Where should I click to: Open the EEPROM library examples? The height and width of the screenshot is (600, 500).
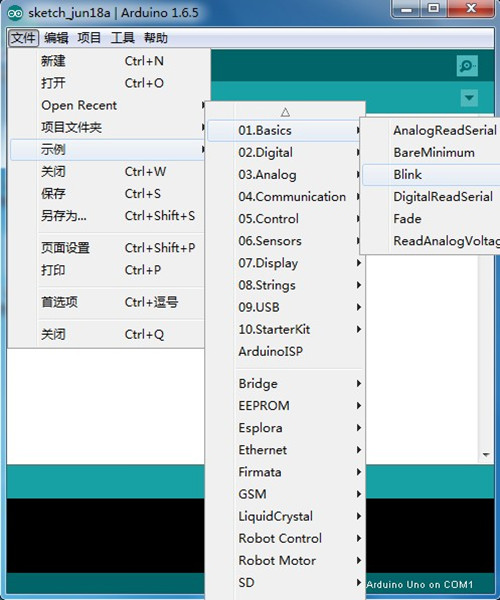tap(285, 406)
